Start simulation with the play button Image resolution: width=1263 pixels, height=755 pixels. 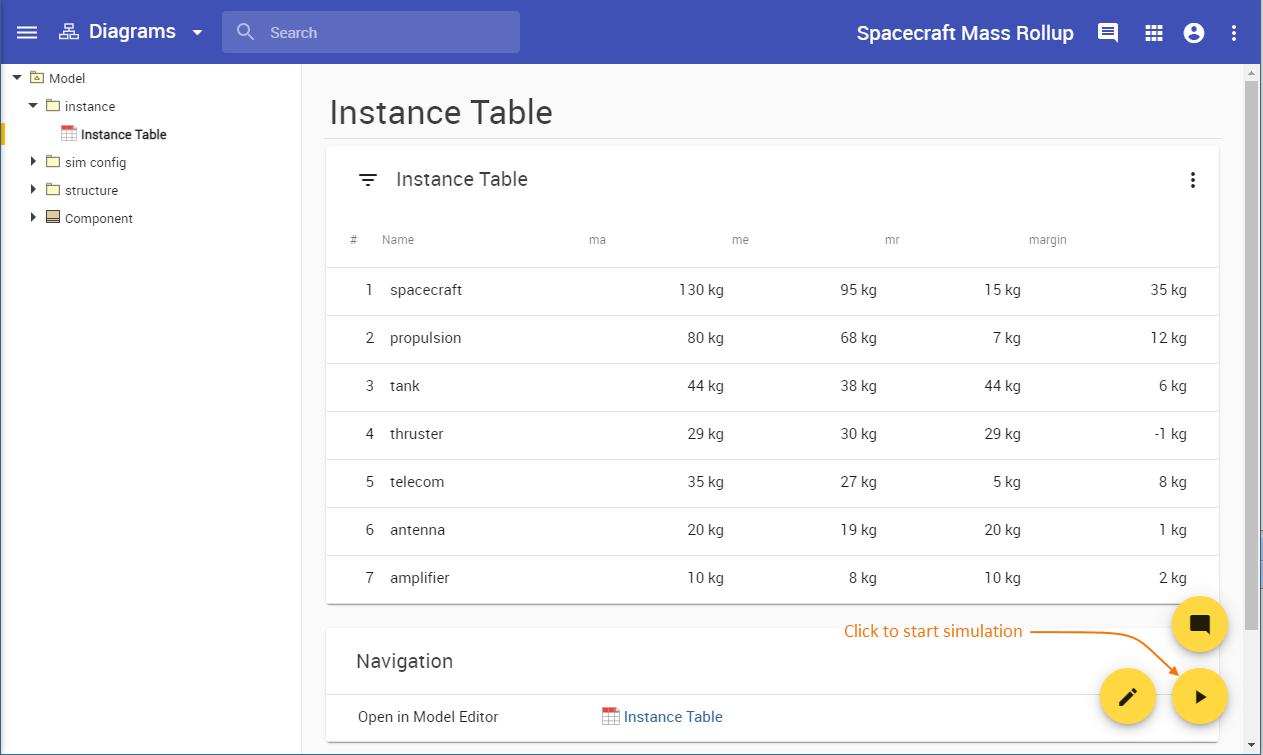point(1200,697)
